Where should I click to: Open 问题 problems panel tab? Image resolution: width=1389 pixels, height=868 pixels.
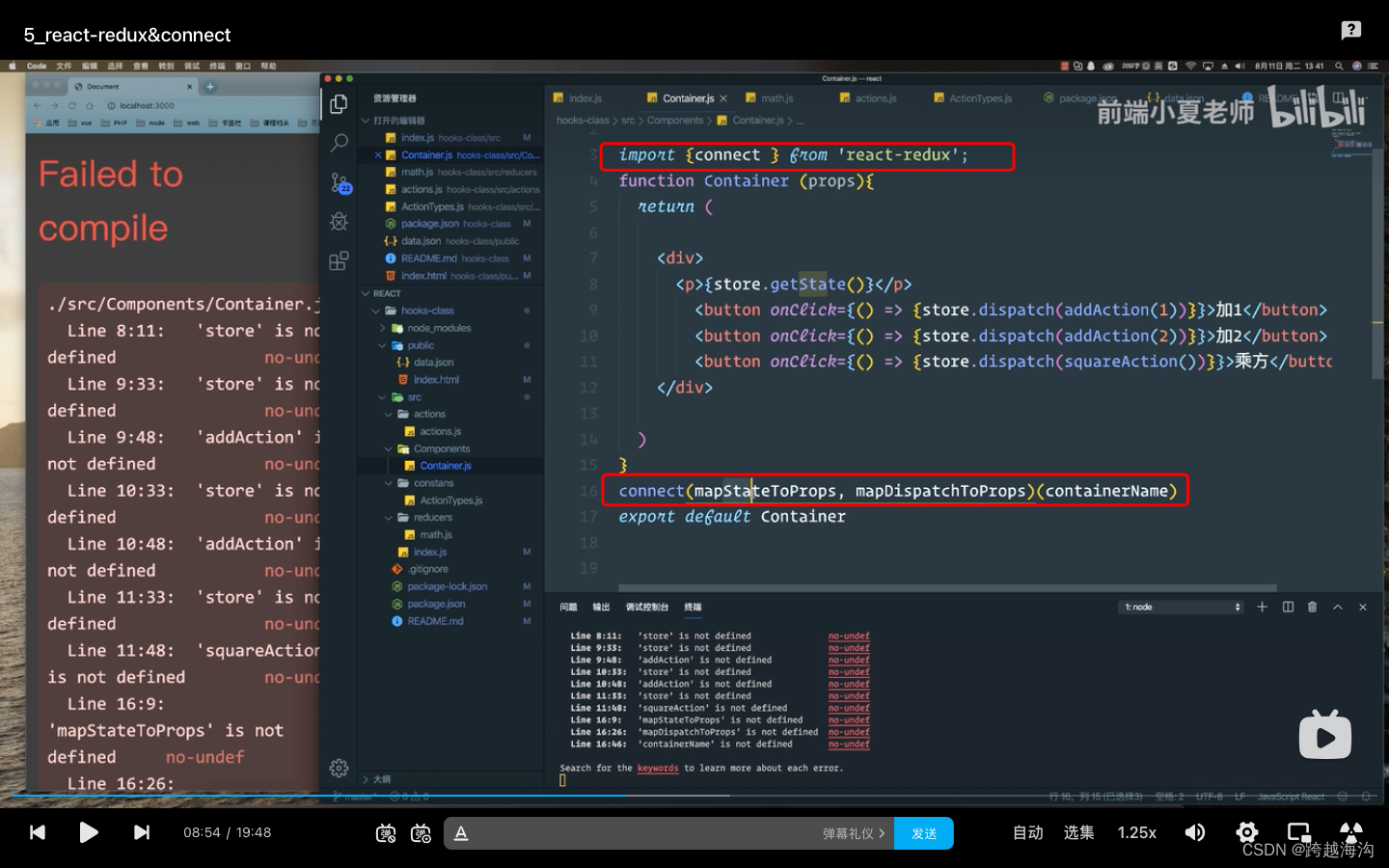(x=568, y=607)
